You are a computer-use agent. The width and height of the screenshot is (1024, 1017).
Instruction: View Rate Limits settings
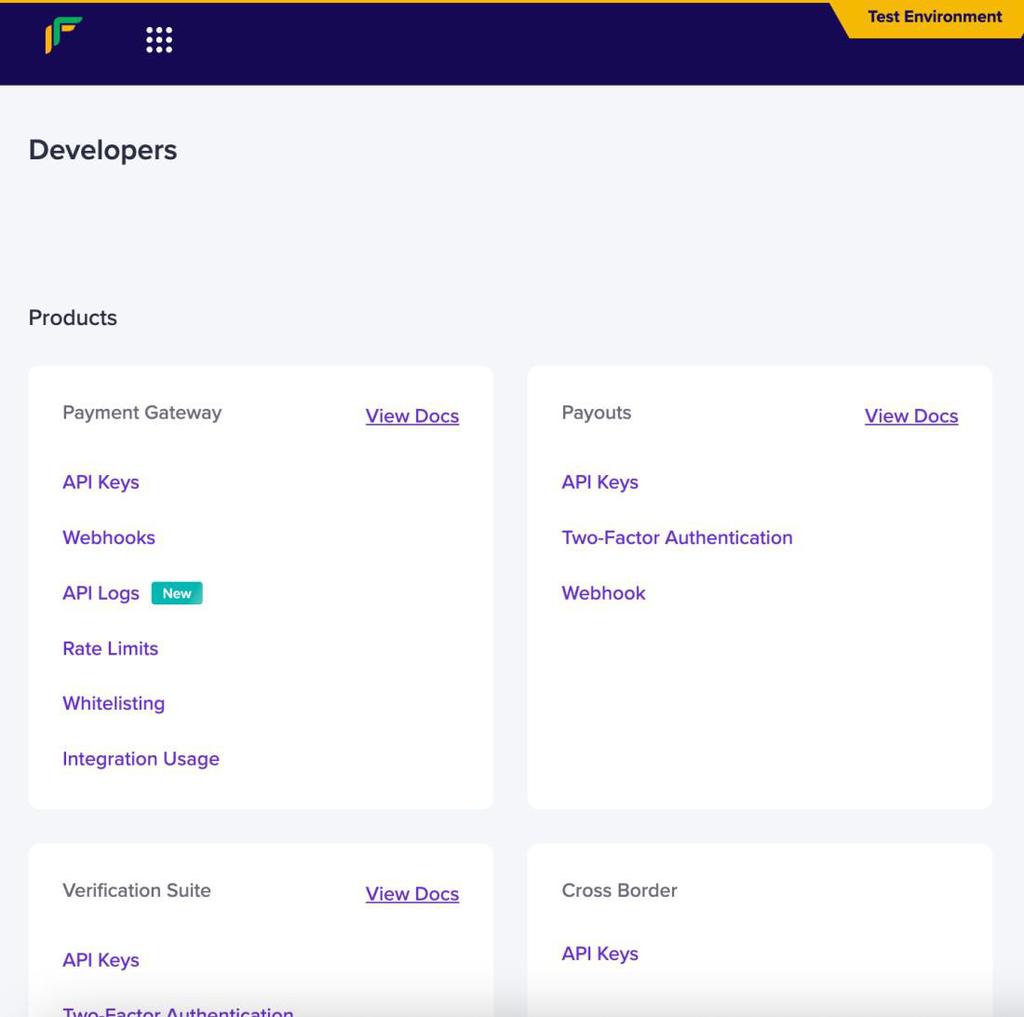pyautogui.click(x=110, y=649)
